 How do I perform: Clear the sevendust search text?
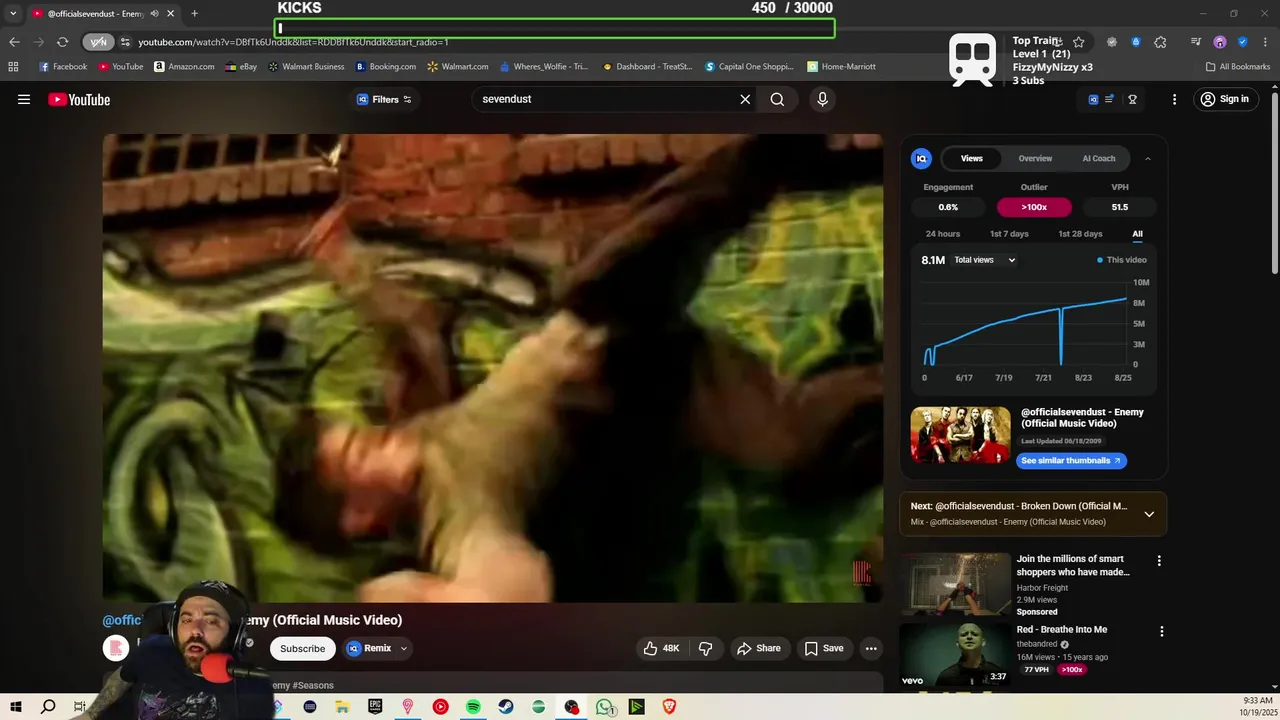point(745,99)
